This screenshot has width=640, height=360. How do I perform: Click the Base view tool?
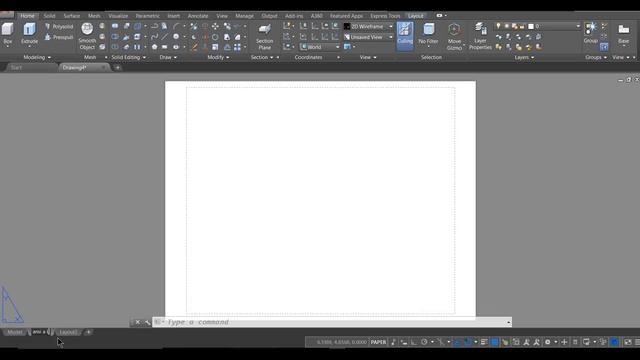(x=623, y=34)
